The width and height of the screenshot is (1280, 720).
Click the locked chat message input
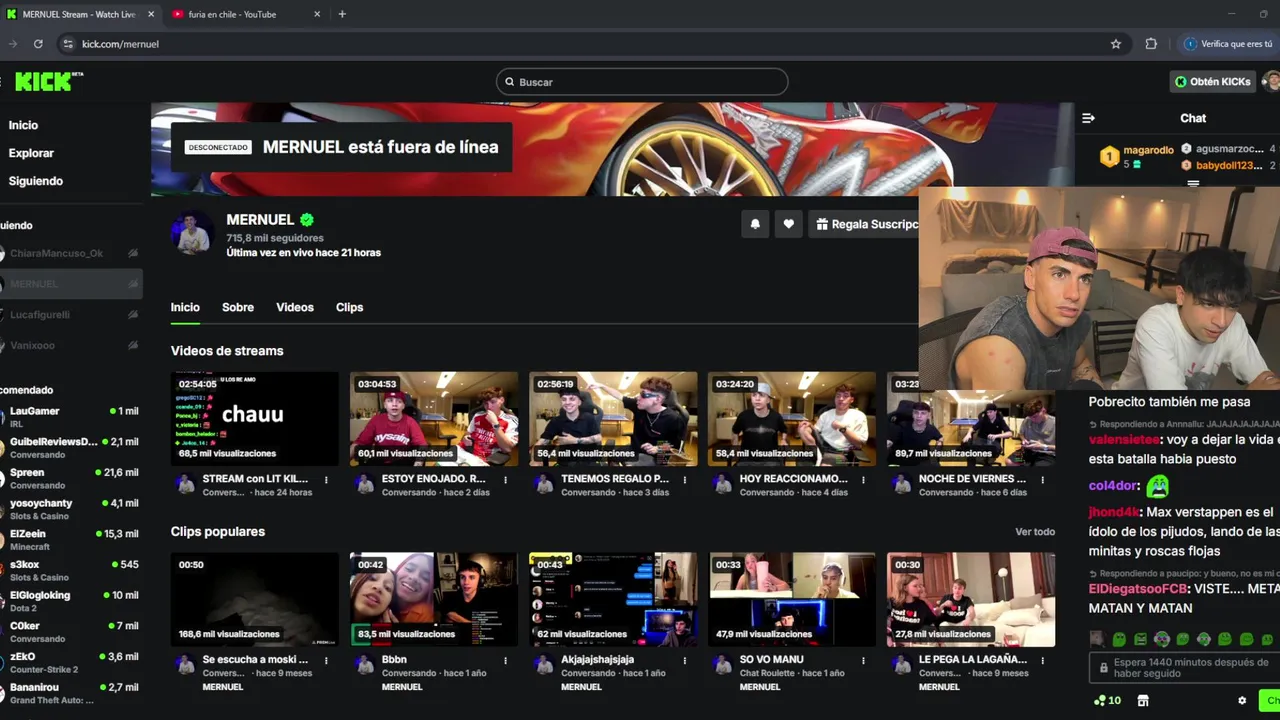1184,668
